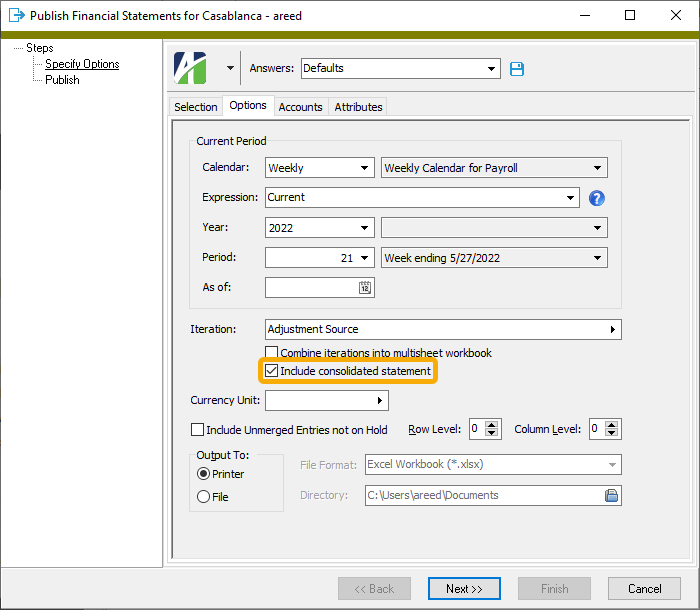The height and width of the screenshot is (610, 700).
Task: Close the Publish Financial Statements dialog
Action: click(x=676, y=15)
